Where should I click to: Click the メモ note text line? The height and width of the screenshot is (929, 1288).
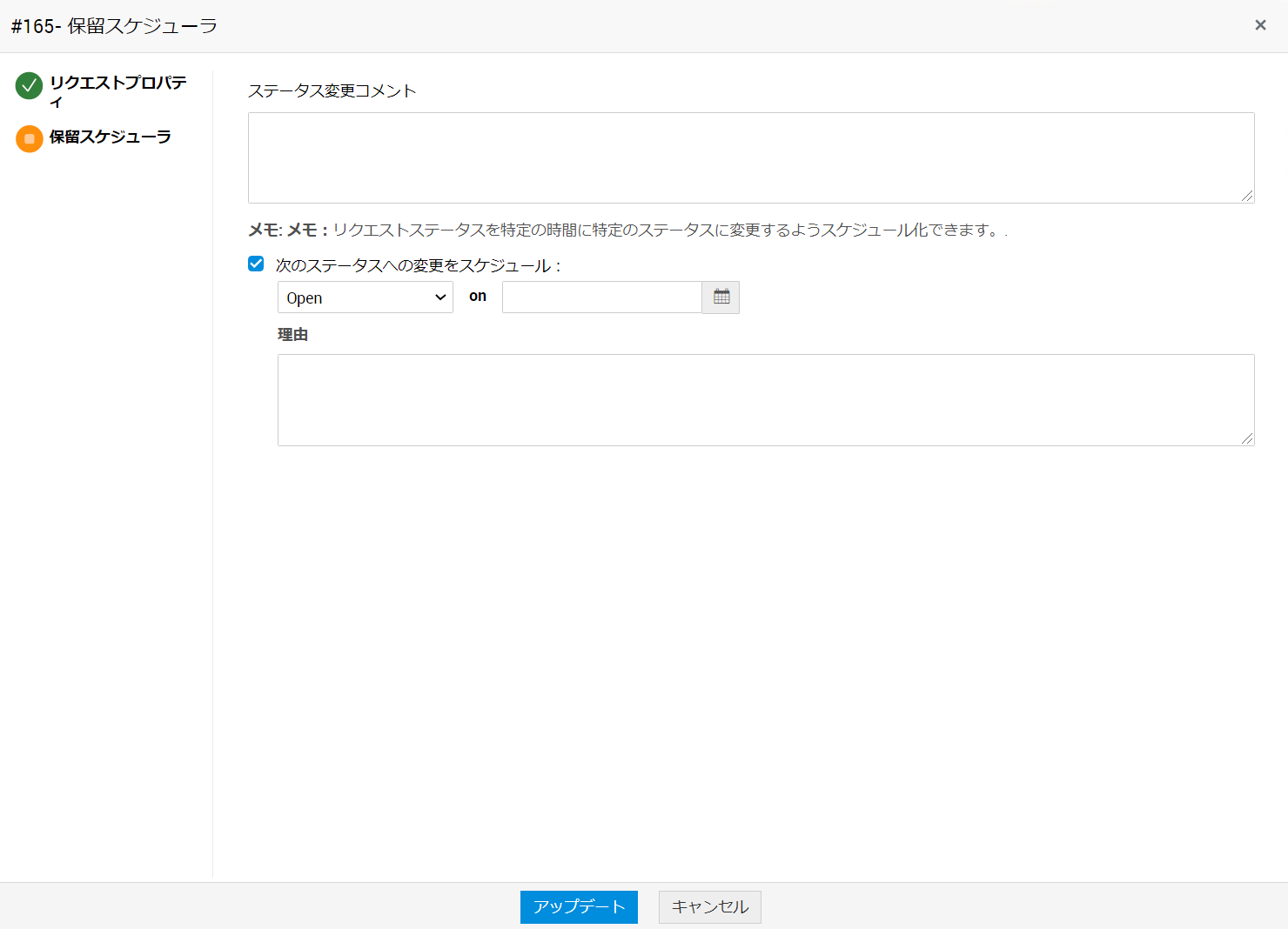(x=627, y=231)
